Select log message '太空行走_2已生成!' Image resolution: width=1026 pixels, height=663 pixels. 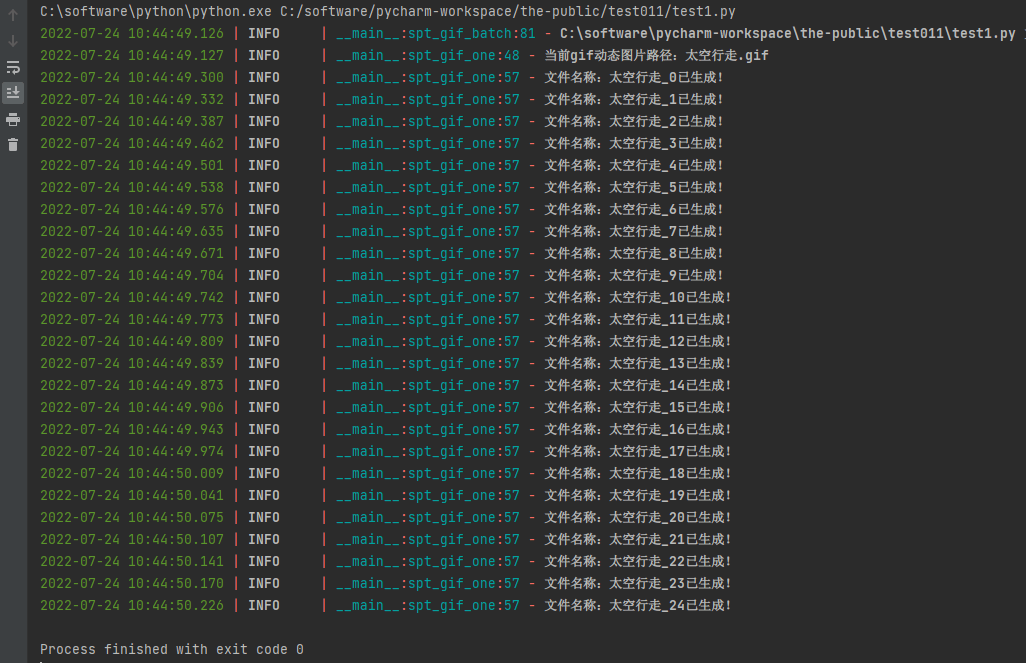point(666,122)
